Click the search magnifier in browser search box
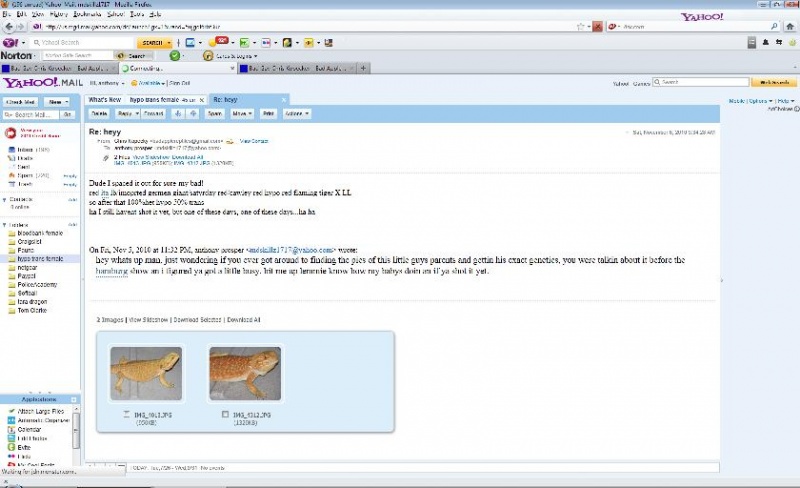The height and width of the screenshot is (488, 800). pyautogui.click(x=774, y=27)
